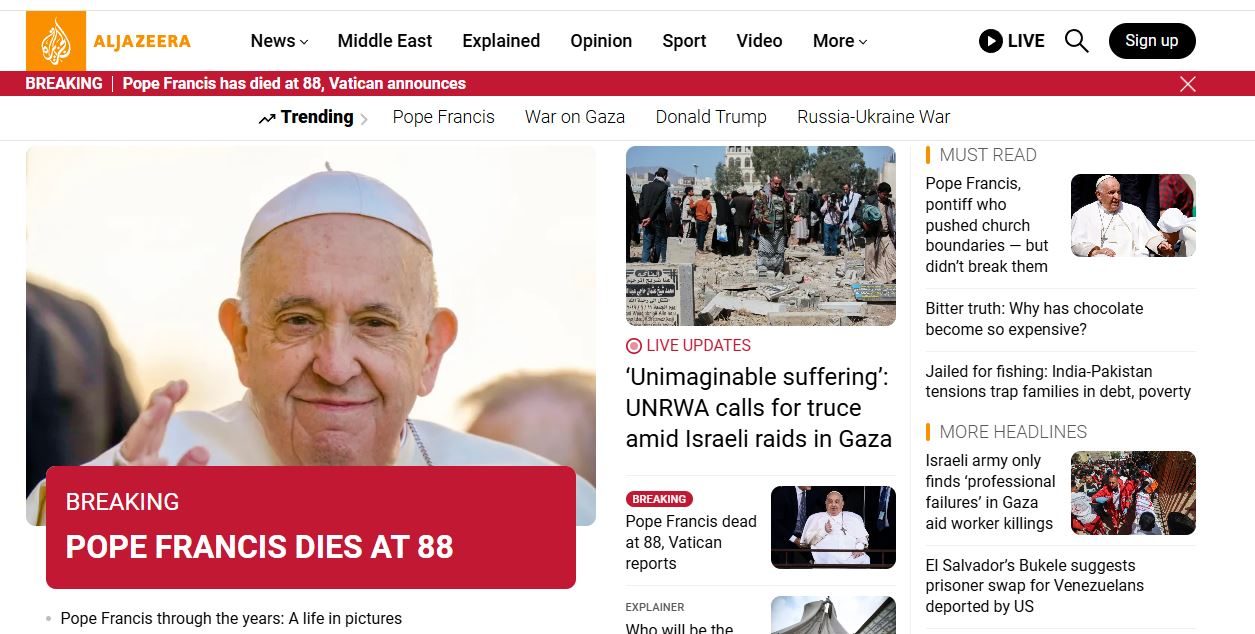Open Russia-Ukraine War trending topic
1255x634 pixels.
873,117
